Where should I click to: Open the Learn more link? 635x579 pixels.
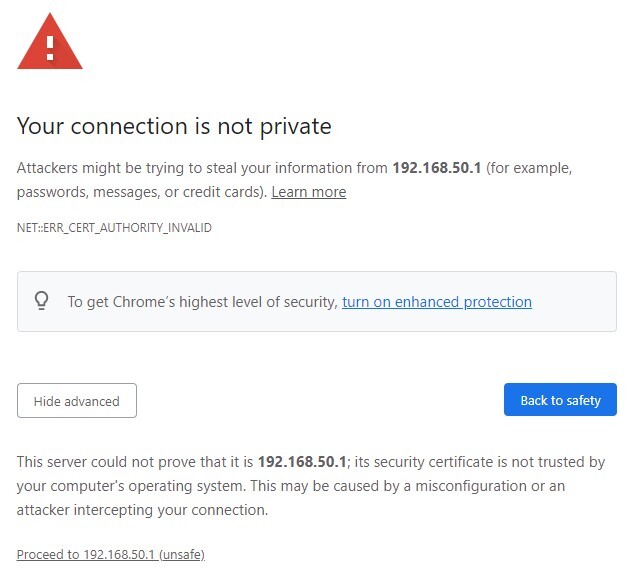(x=308, y=192)
